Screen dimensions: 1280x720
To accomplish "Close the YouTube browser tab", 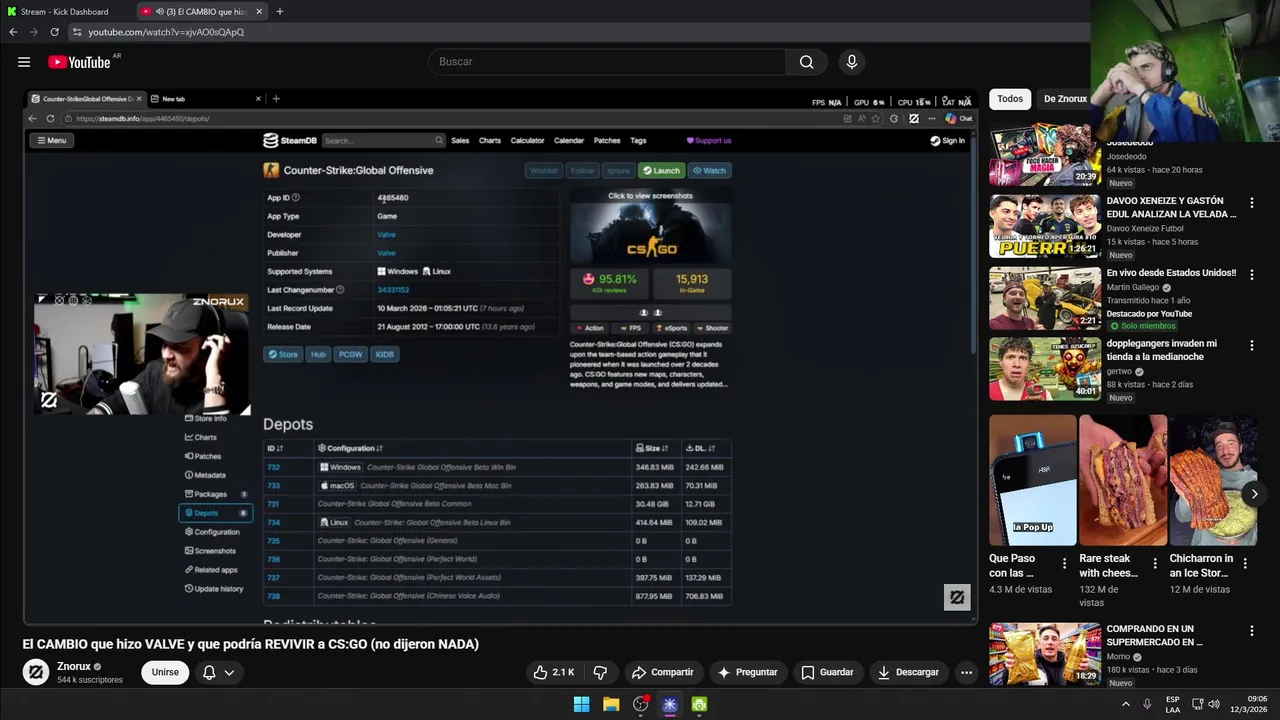I will click(259, 12).
